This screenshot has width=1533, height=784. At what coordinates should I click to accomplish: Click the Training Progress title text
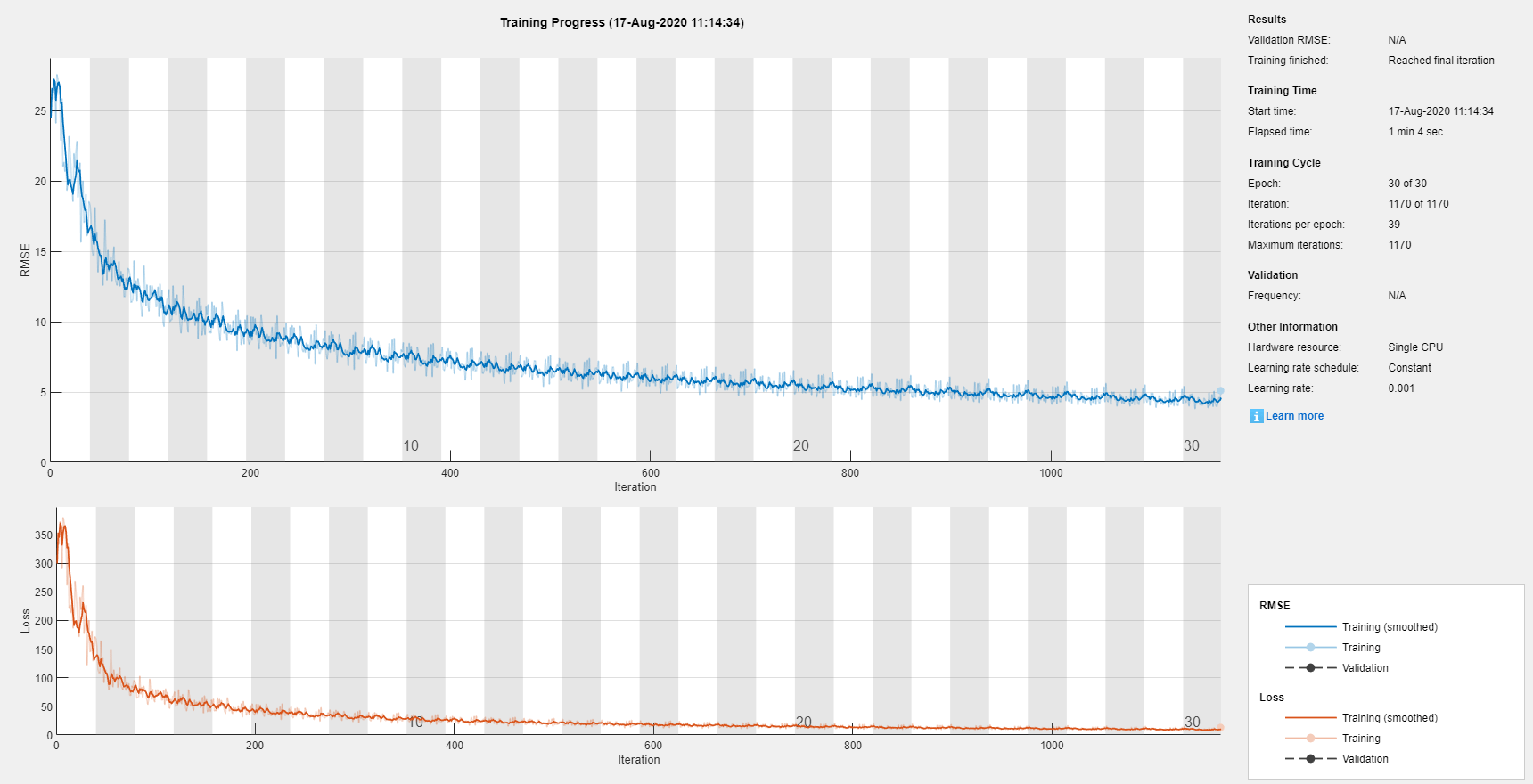tap(622, 22)
